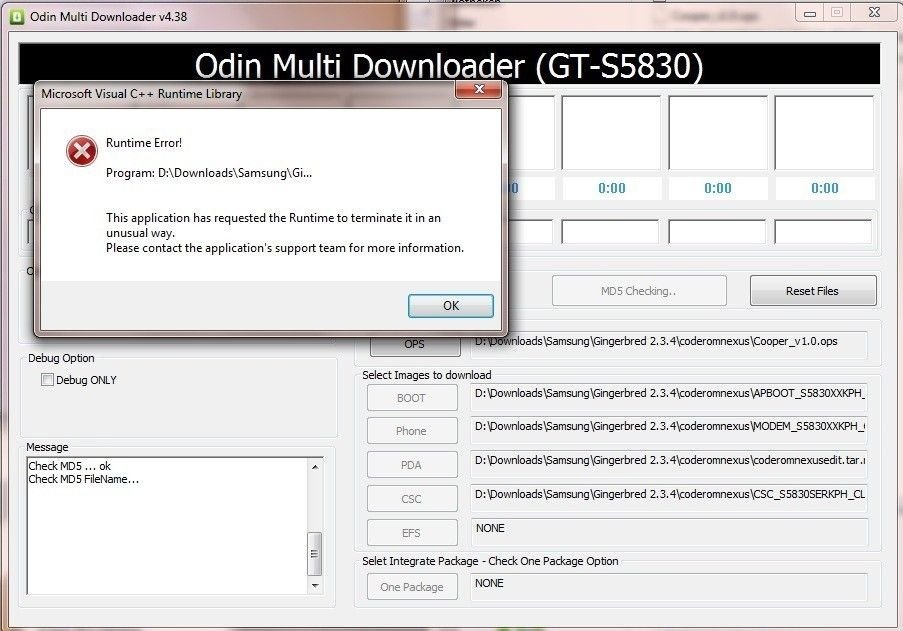Viewport: 903px width, 631px height.
Task: Click the "Please contact the application's support team" line
Action: tap(285, 248)
